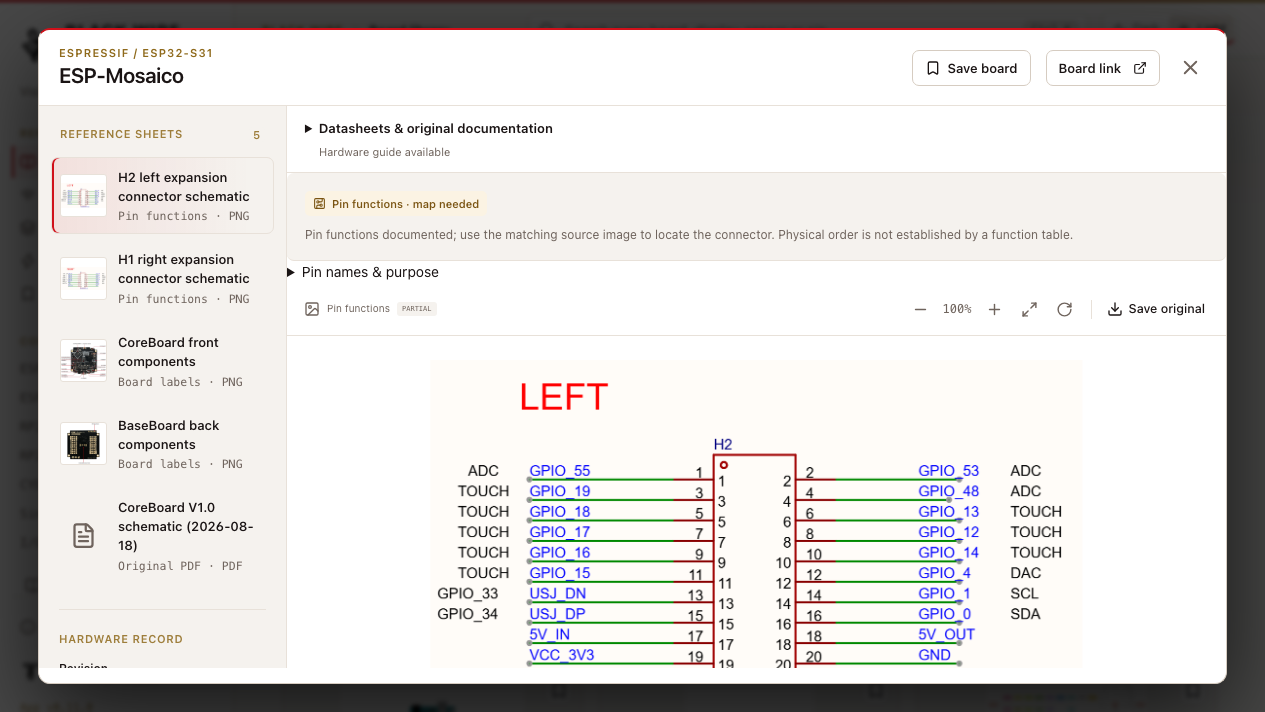Click the 100% zoom level value
1265x712 pixels.
coord(957,310)
